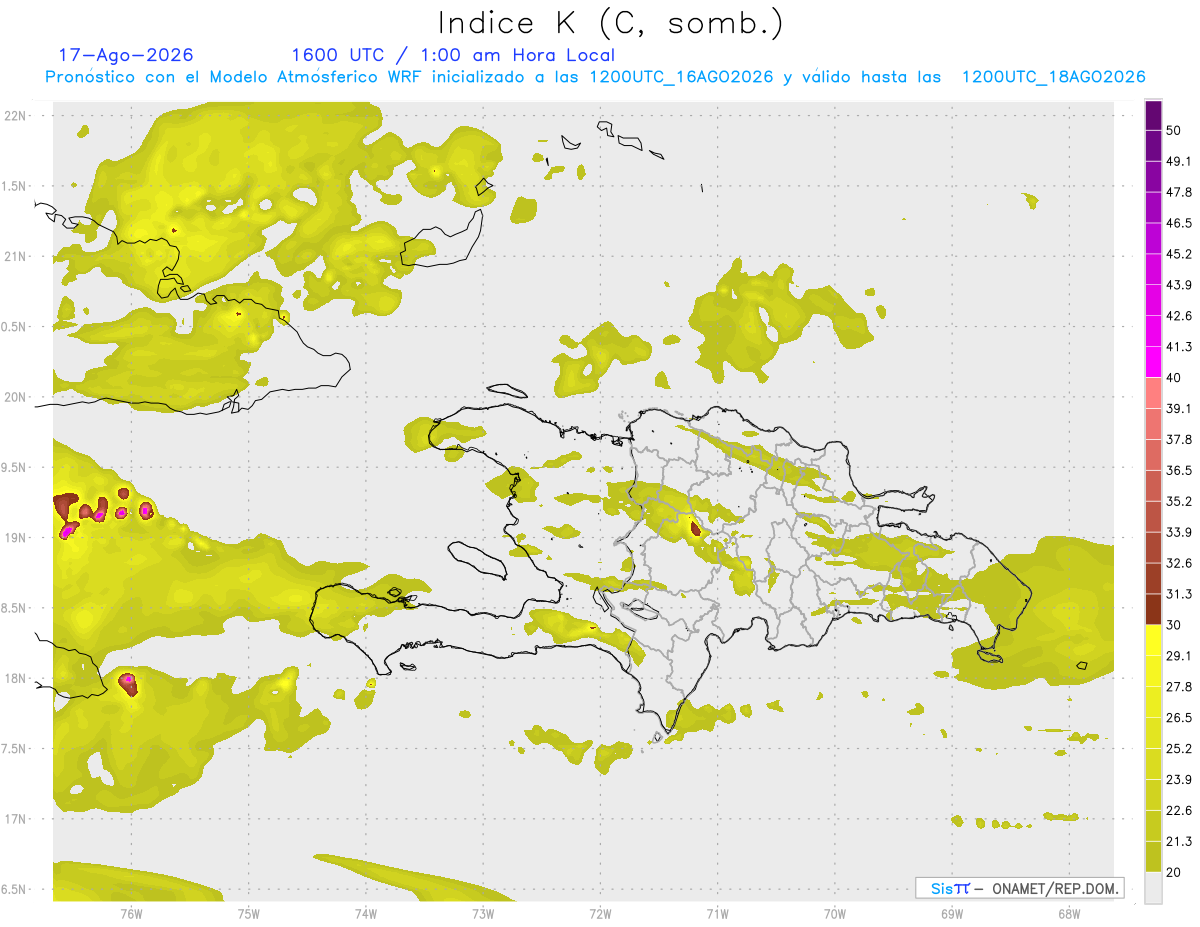Click the 'SisTT - ONAMET/REP.DOM.' credit box
Viewport: 1200px width, 927px height.
[x=1020, y=888]
